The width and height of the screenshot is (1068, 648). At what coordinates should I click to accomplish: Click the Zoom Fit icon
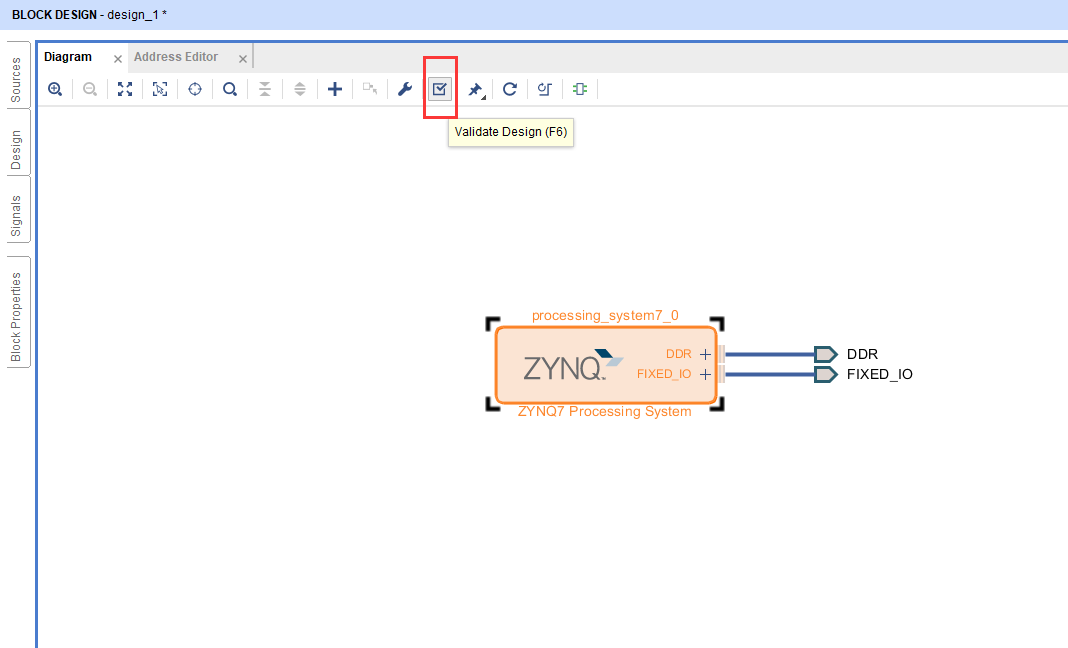[x=125, y=89]
